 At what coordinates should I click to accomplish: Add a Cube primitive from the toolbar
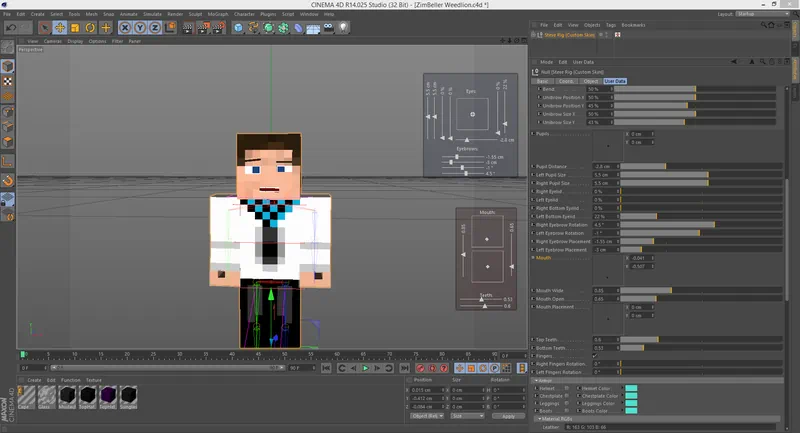[238, 28]
